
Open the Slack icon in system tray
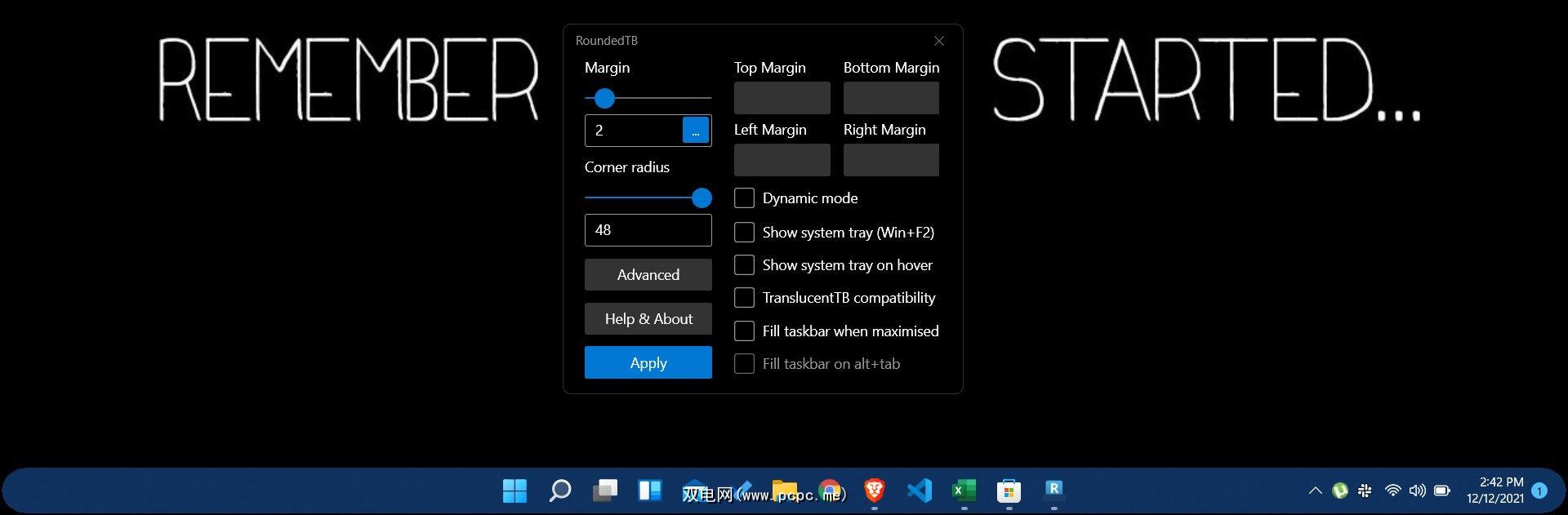pos(1365,491)
